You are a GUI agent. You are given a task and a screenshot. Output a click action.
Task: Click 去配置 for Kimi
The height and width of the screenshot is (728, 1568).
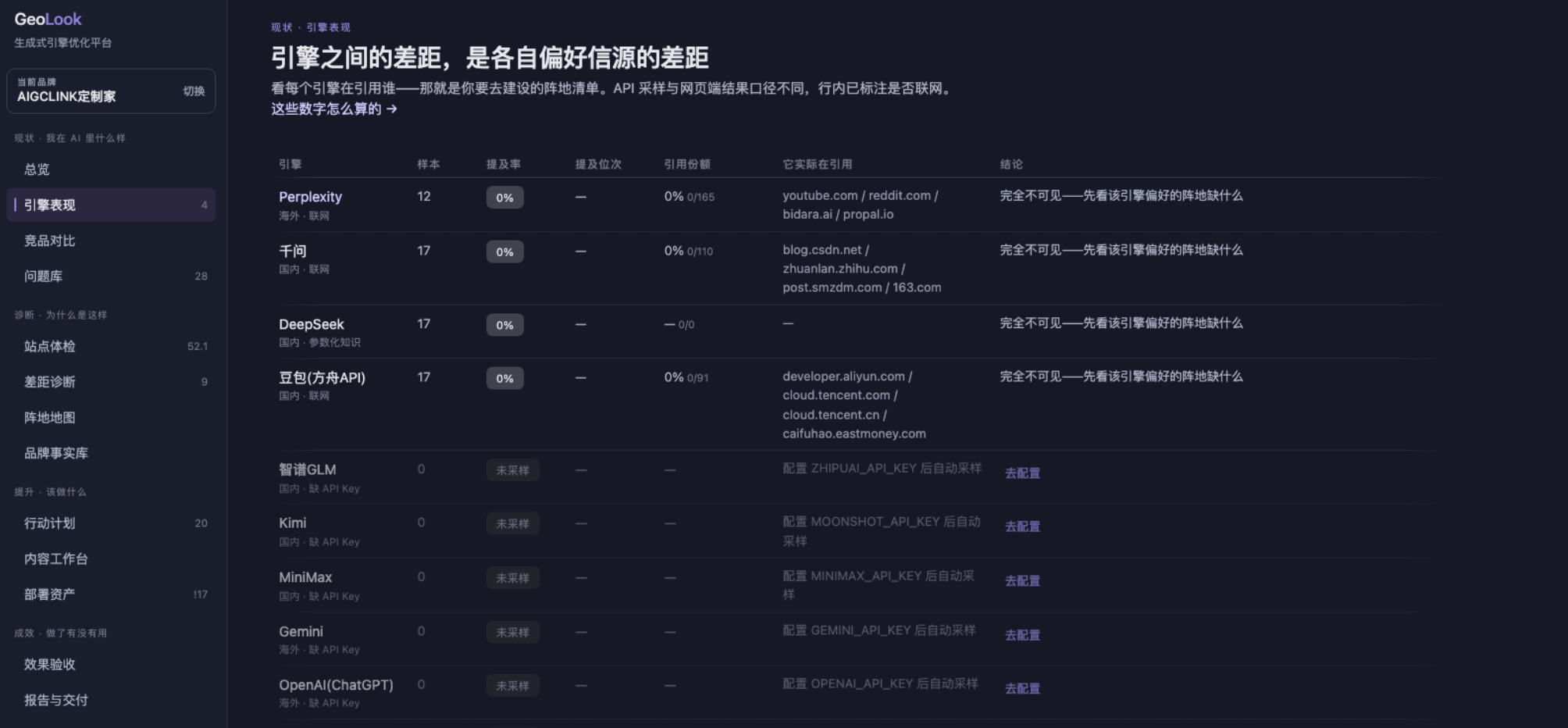point(1022,526)
